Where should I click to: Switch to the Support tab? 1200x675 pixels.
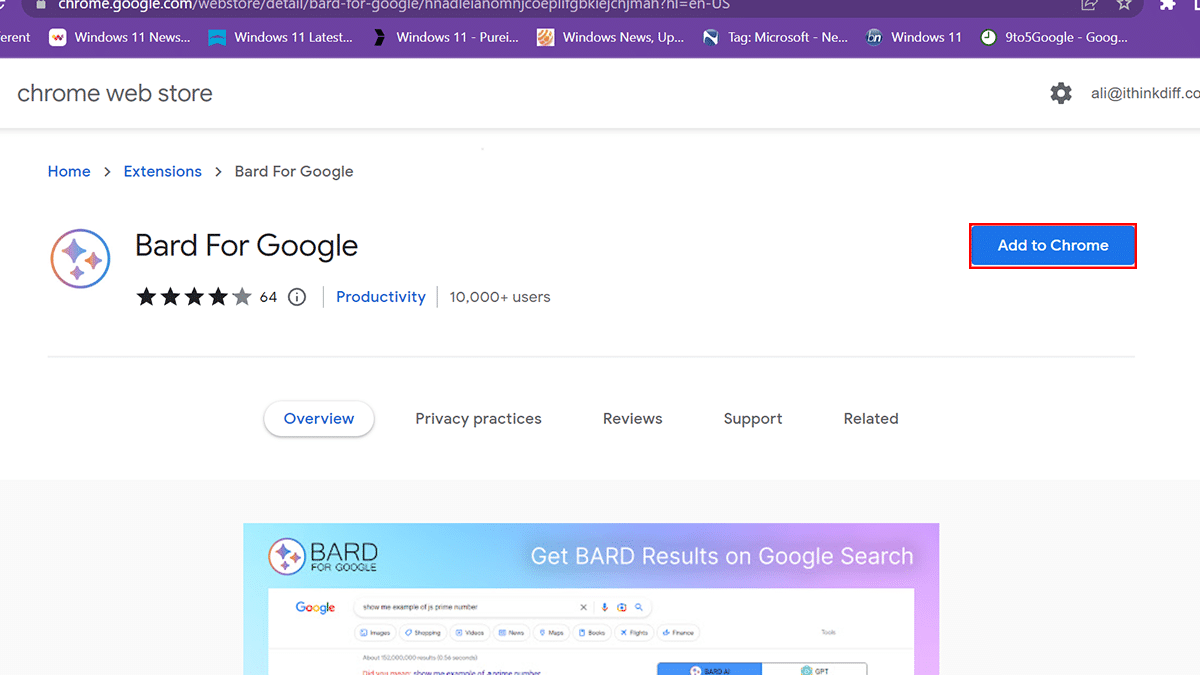[x=753, y=419]
